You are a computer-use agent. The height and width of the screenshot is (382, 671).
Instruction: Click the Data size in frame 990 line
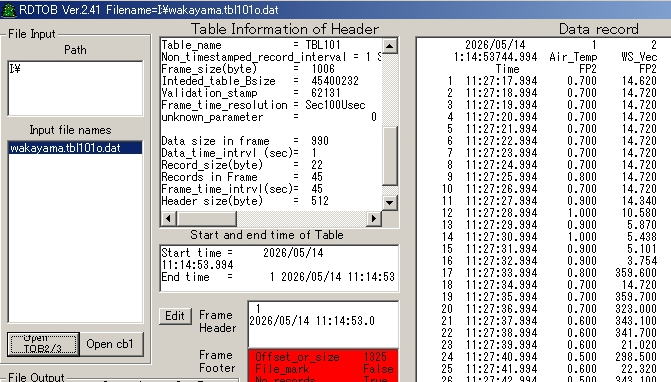tap(245, 141)
